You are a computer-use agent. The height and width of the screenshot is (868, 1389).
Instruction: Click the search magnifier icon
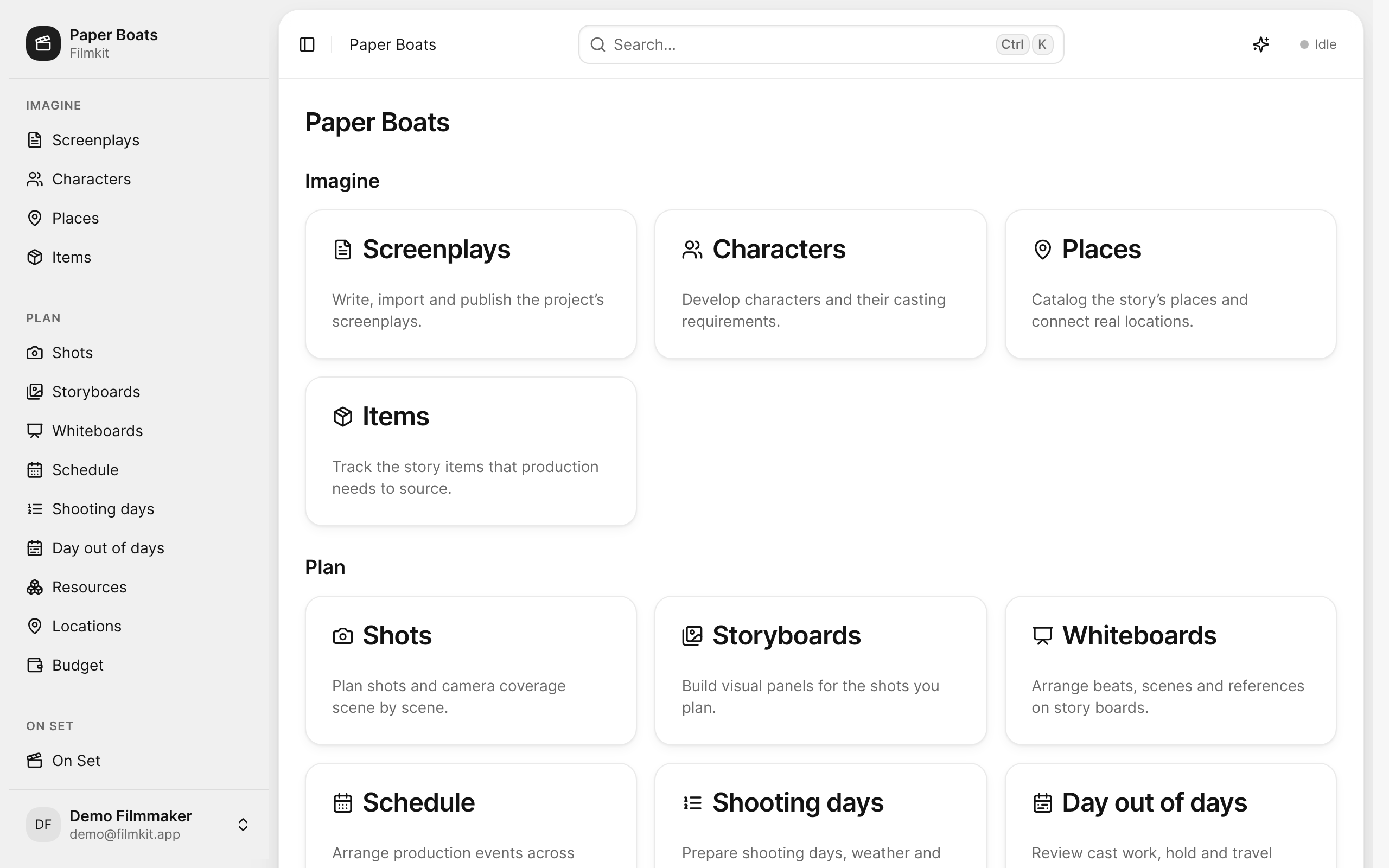click(597, 44)
